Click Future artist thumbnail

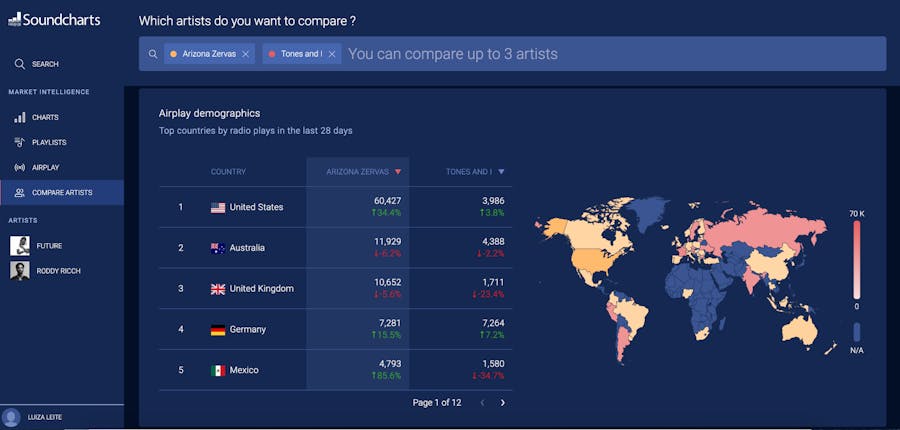click(x=20, y=246)
